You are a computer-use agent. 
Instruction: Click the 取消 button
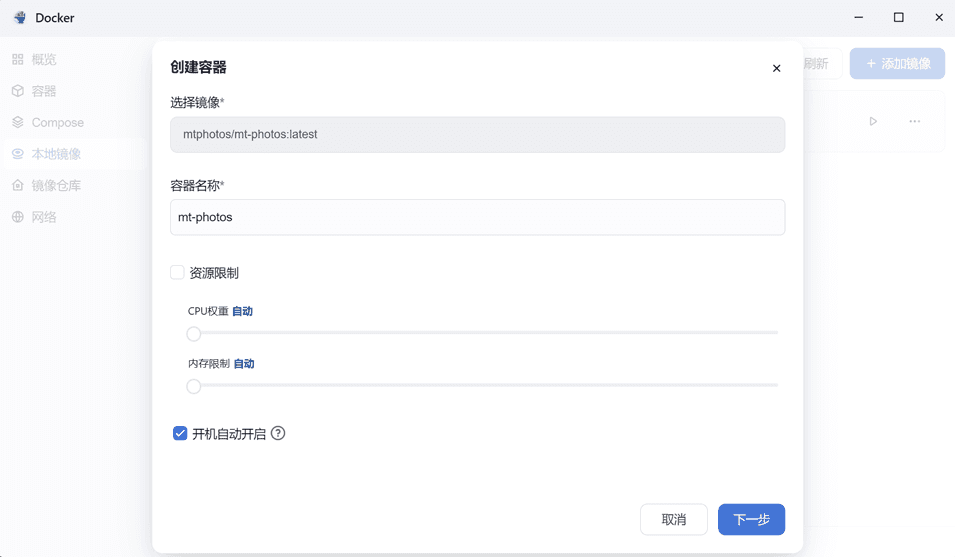tap(674, 519)
